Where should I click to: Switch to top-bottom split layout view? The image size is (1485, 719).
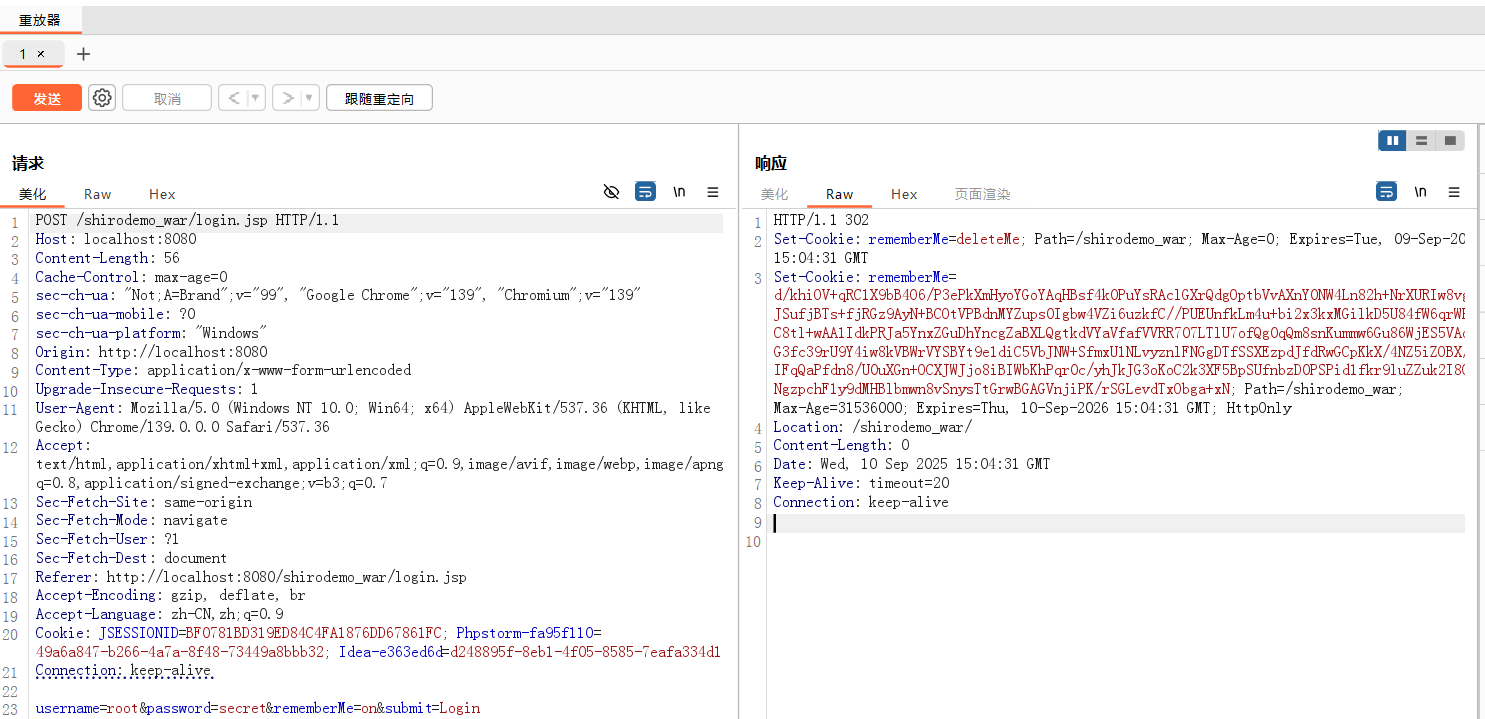pos(1421,141)
